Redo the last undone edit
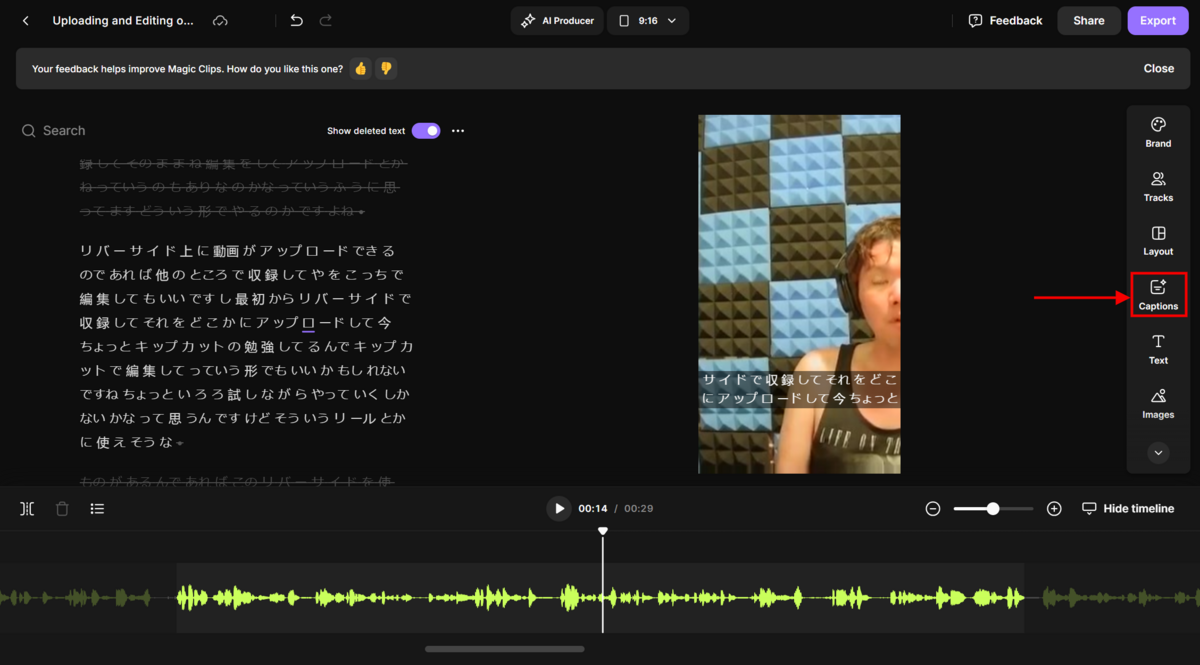This screenshot has height=665, width=1200. pyautogui.click(x=325, y=21)
